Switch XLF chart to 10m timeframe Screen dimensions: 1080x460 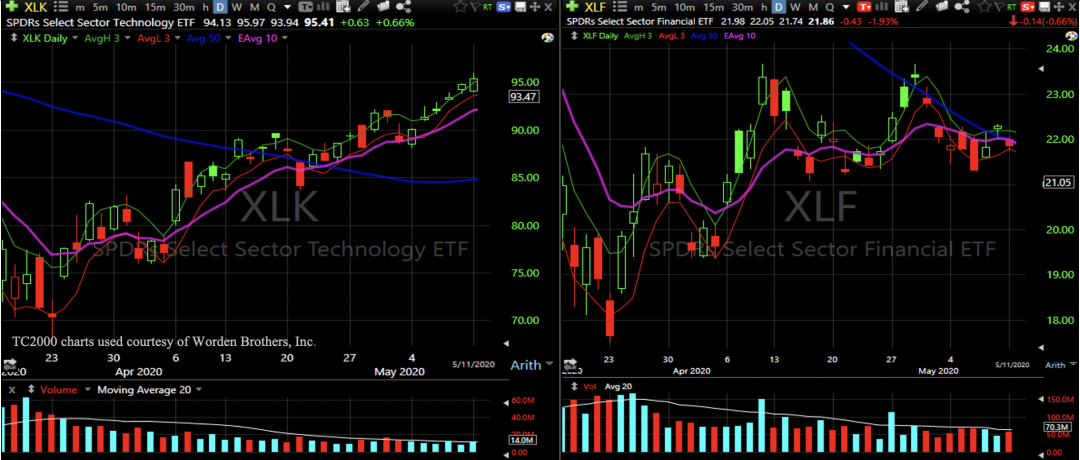click(685, 7)
